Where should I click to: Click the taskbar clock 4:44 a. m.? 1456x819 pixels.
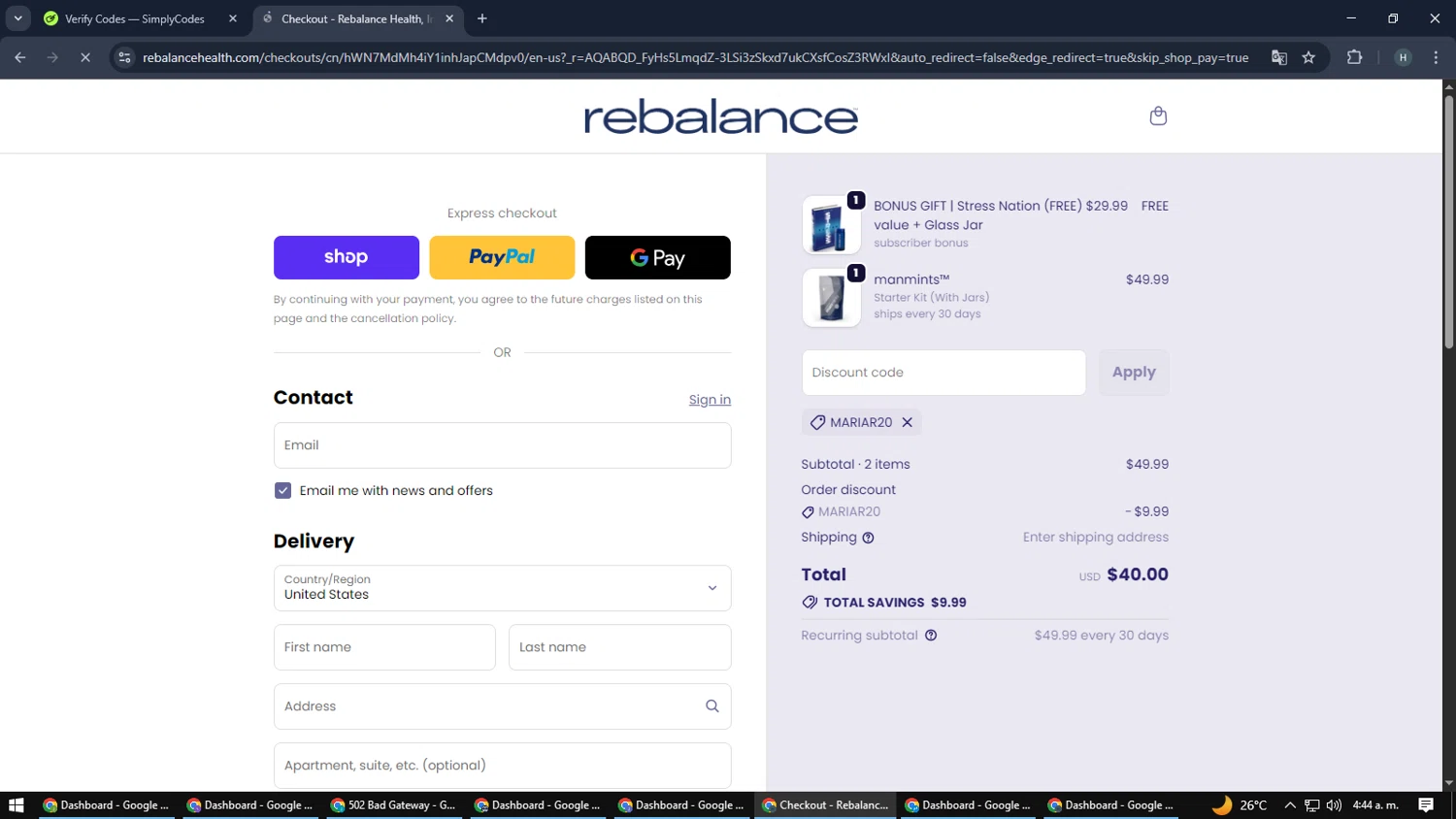[x=1375, y=805]
